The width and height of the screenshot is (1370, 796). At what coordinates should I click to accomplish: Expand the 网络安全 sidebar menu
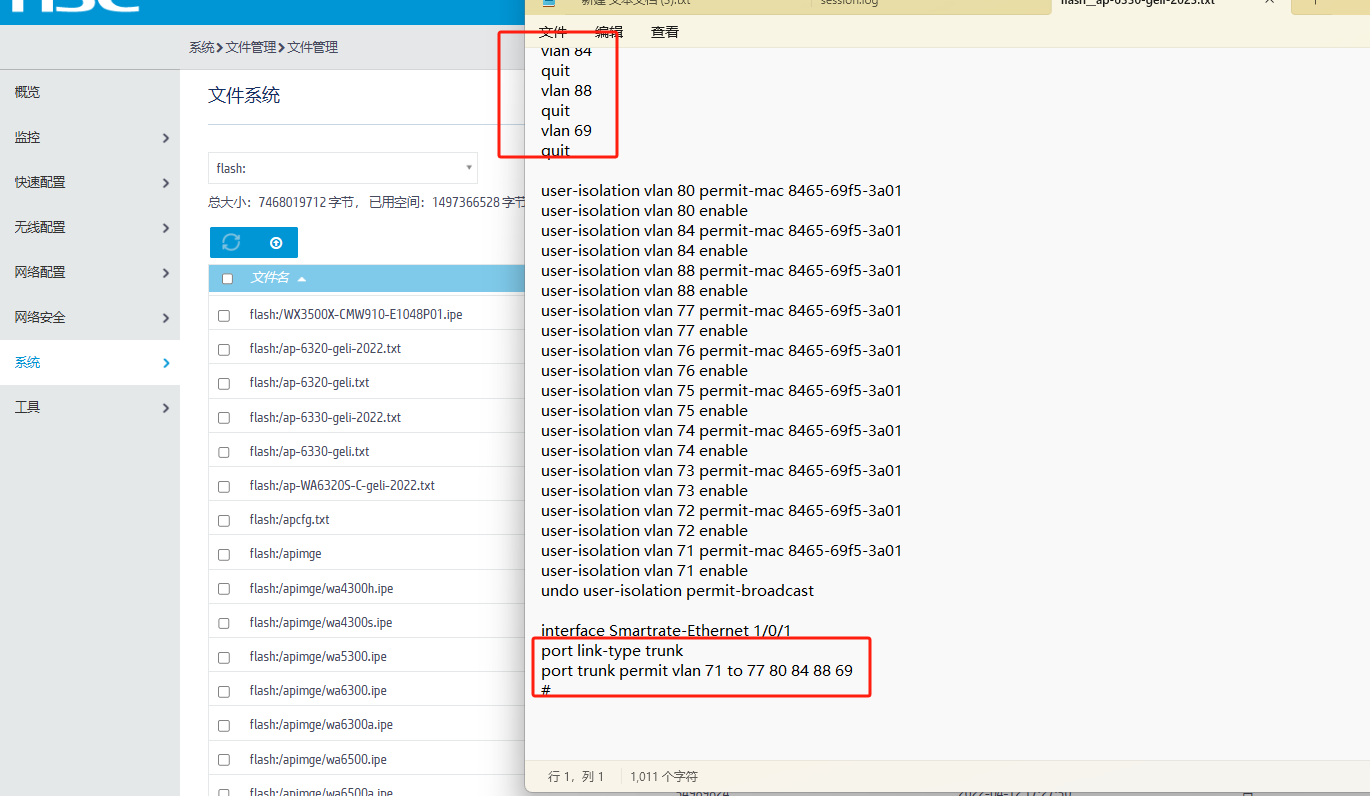point(90,317)
